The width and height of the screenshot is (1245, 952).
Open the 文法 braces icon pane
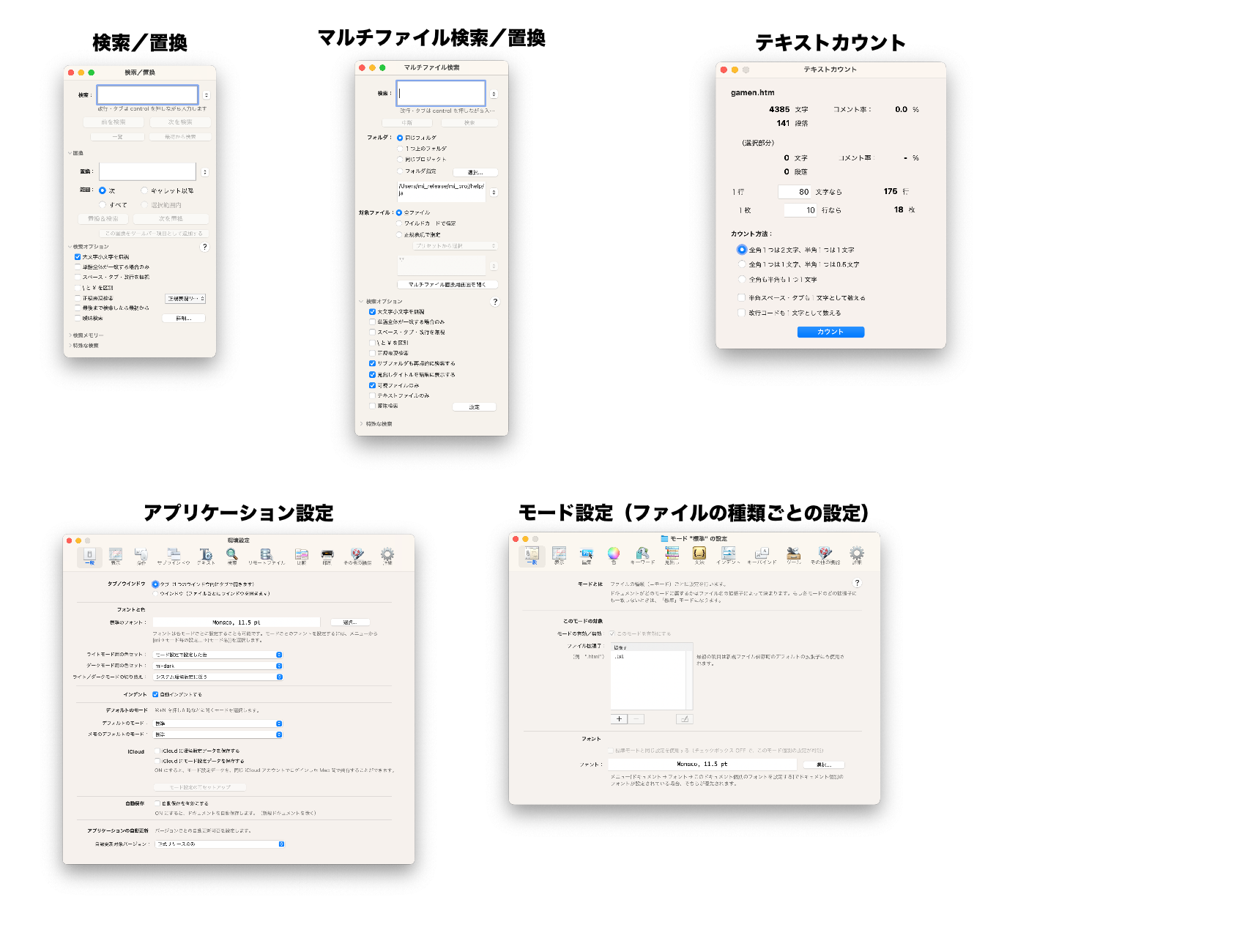699,556
